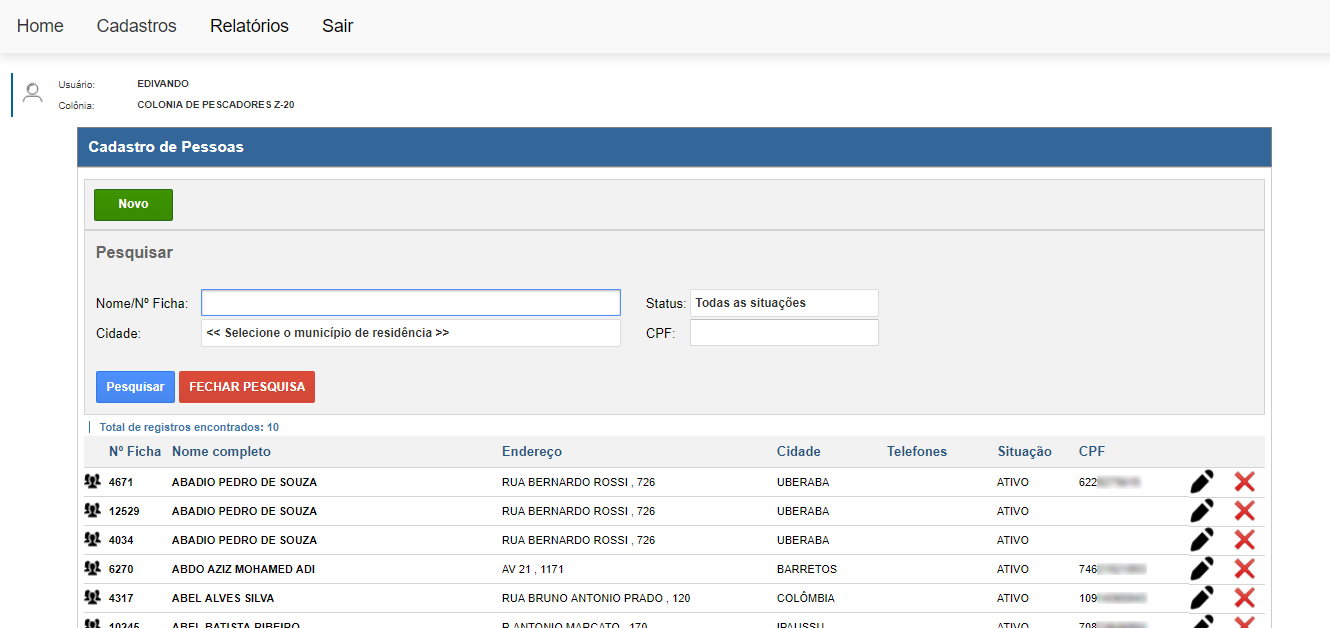Click the people icon beside ficha 6270
This screenshot has width=1330, height=628.
point(93,569)
